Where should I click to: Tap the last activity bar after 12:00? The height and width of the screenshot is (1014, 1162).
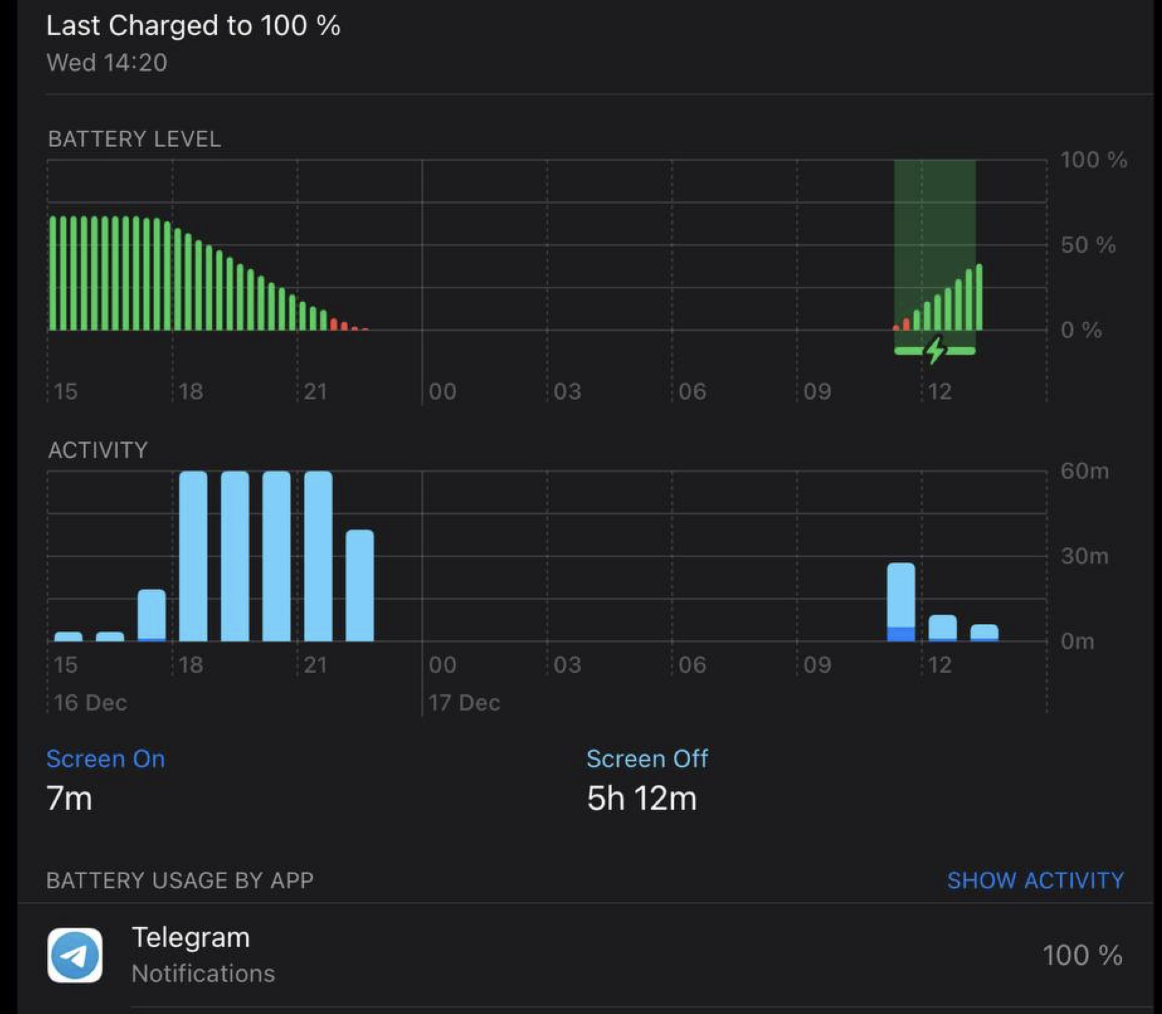984,633
